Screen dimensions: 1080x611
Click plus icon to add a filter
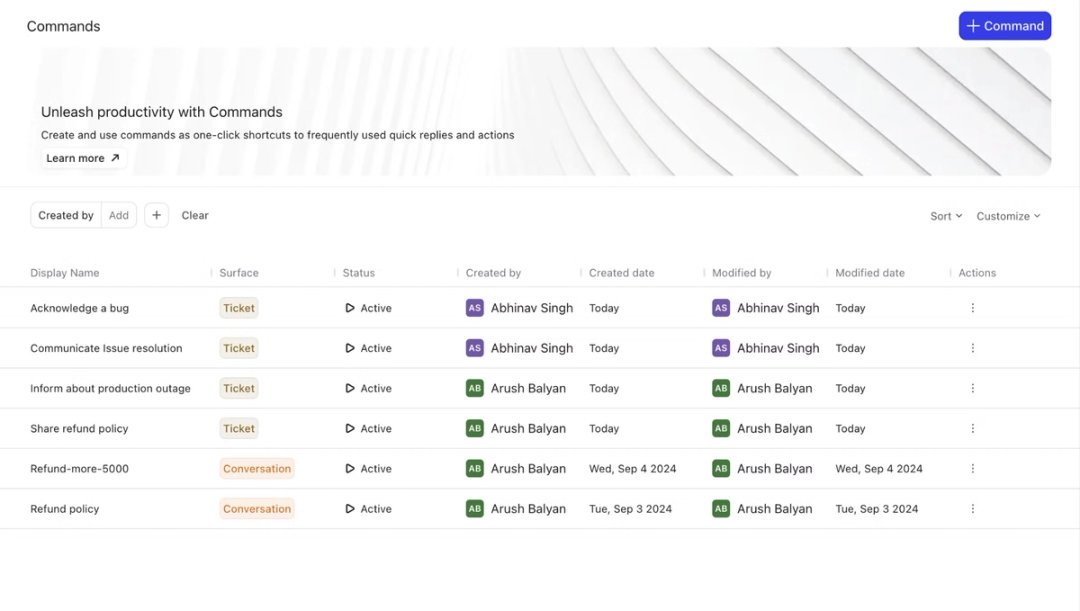coord(156,215)
